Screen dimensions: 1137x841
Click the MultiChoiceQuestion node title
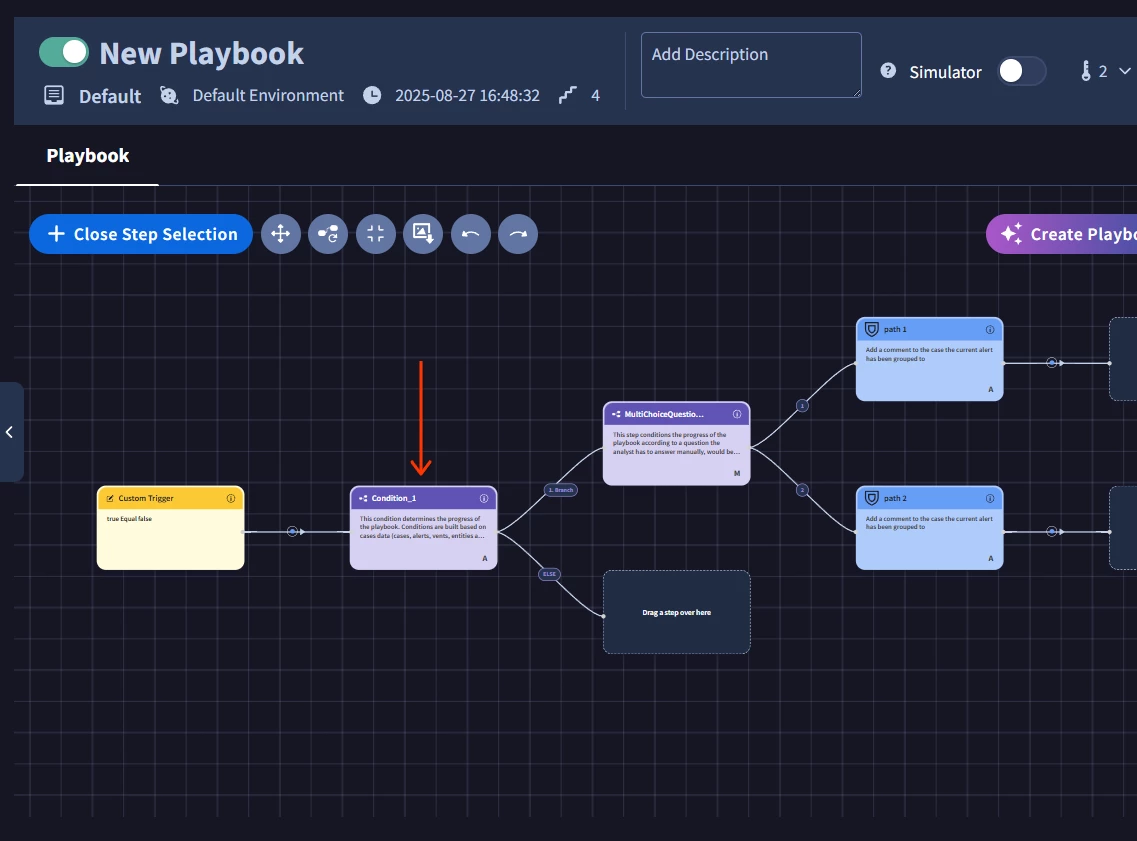663,414
